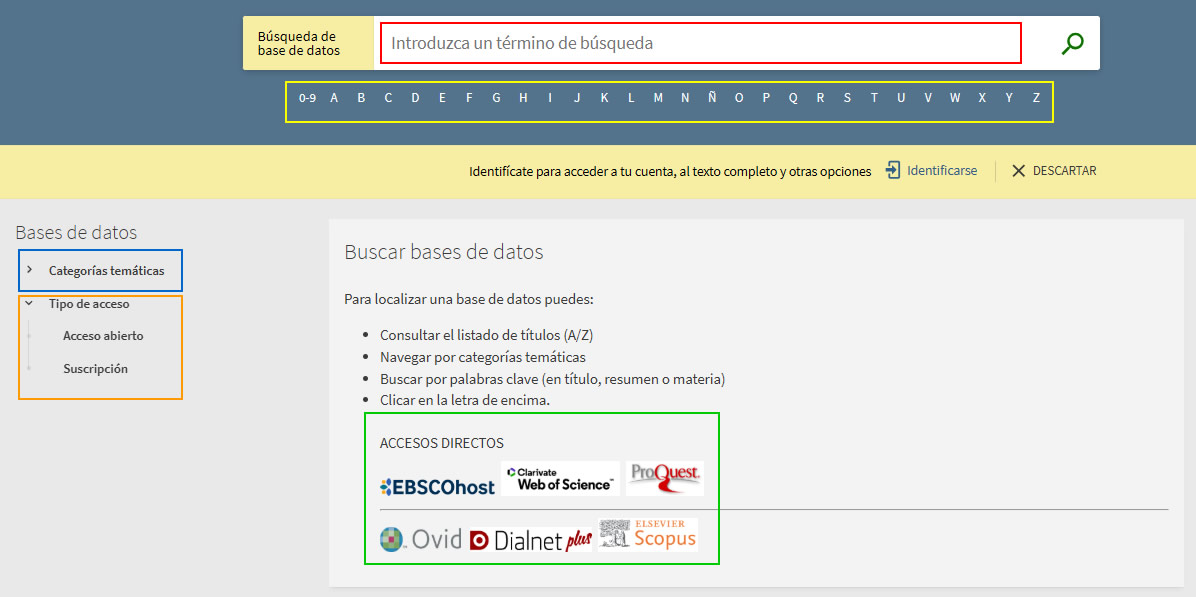This screenshot has width=1196, height=597.
Task: Browse databases starting with letter C
Action: point(388,98)
